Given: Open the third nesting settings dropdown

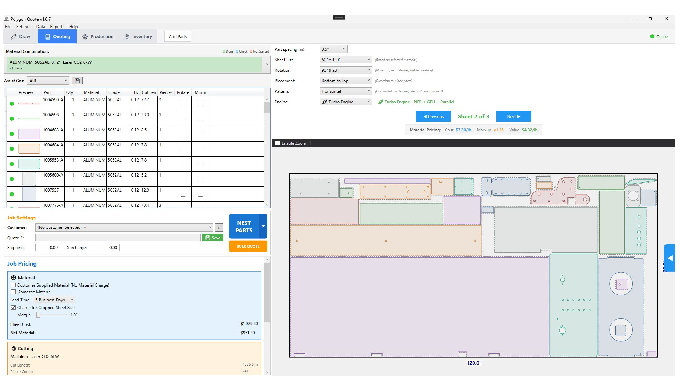Looking at the screenshot, I should coord(346,70).
